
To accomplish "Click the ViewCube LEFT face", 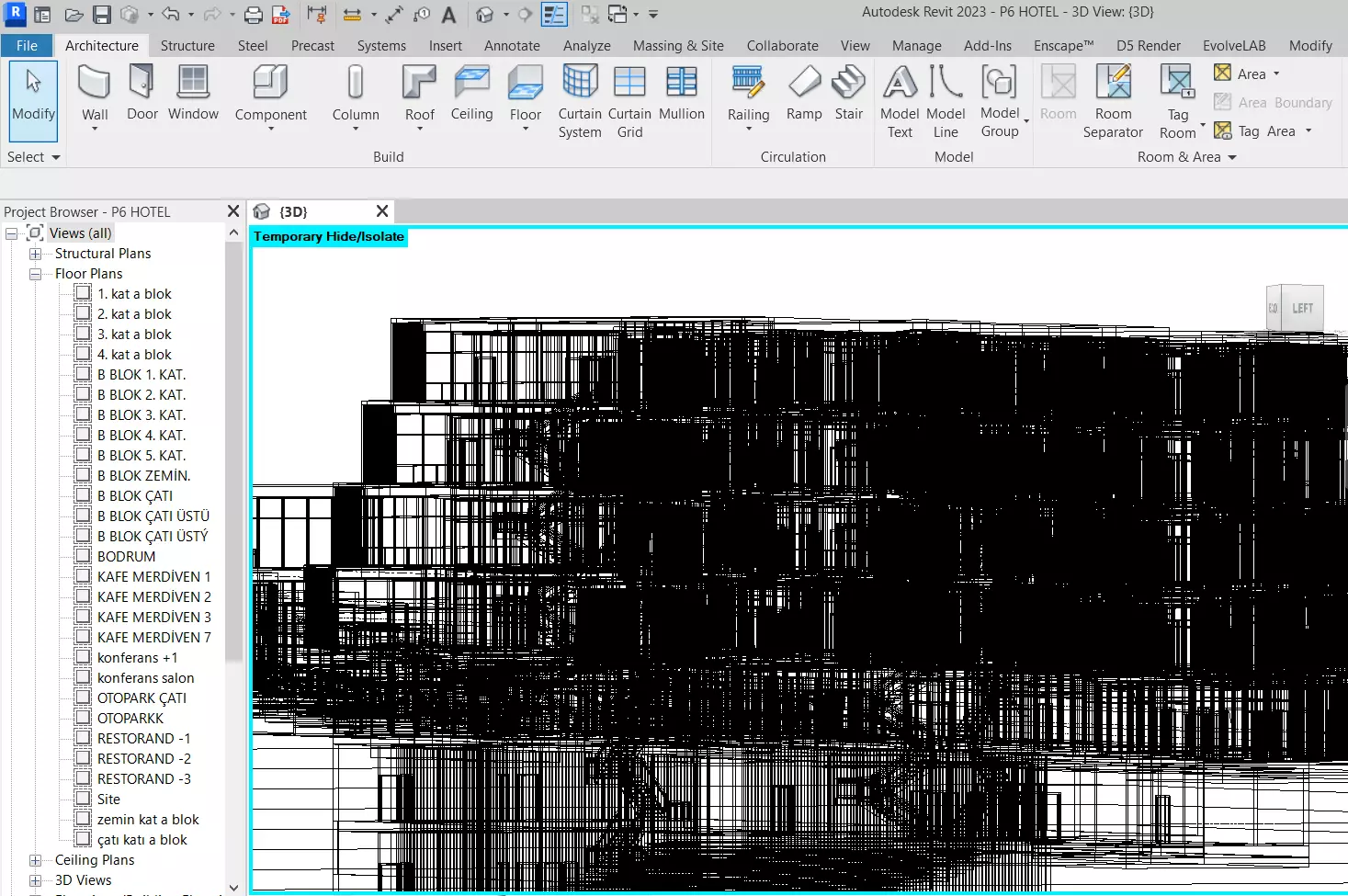I will click(x=1302, y=309).
